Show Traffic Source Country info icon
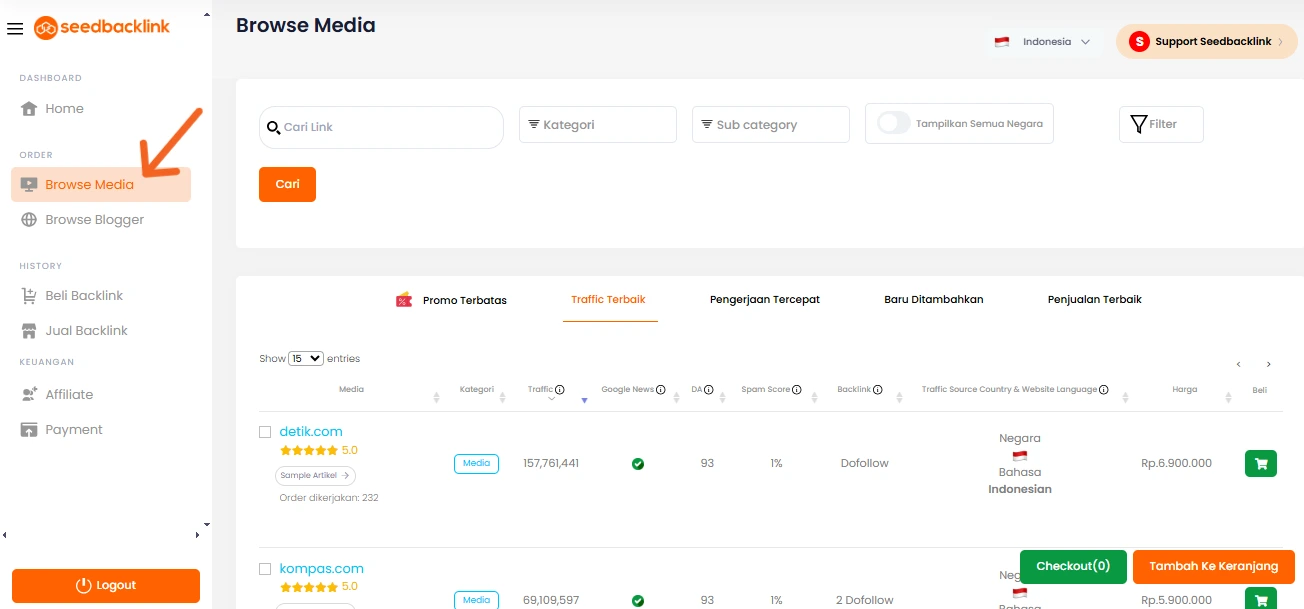The height and width of the screenshot is (609, 1304). point(1104,390)
